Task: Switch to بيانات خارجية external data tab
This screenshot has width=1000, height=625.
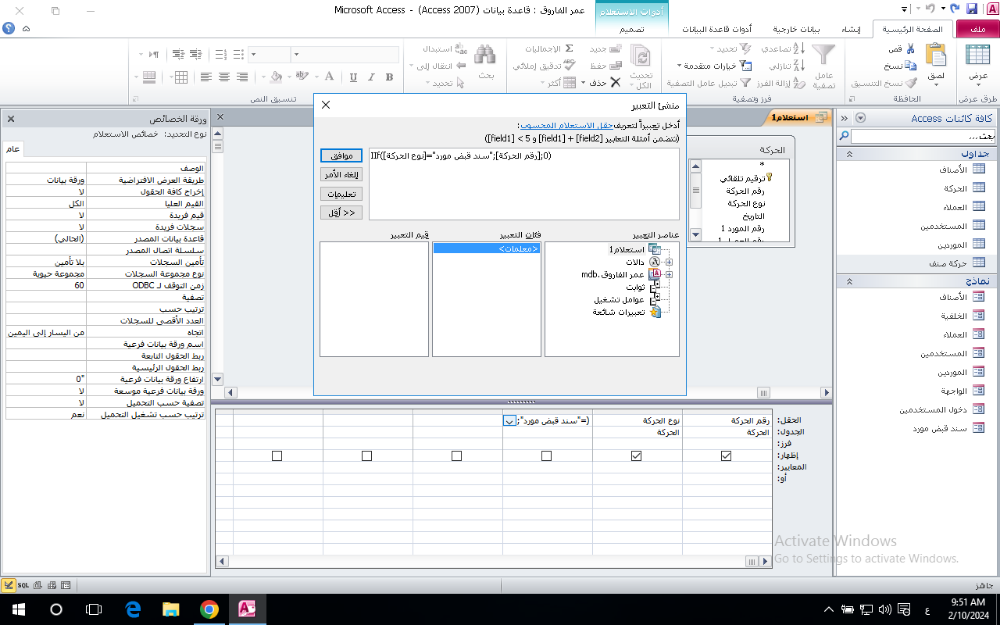Action: pyautogui.click(x=796, y=29)
